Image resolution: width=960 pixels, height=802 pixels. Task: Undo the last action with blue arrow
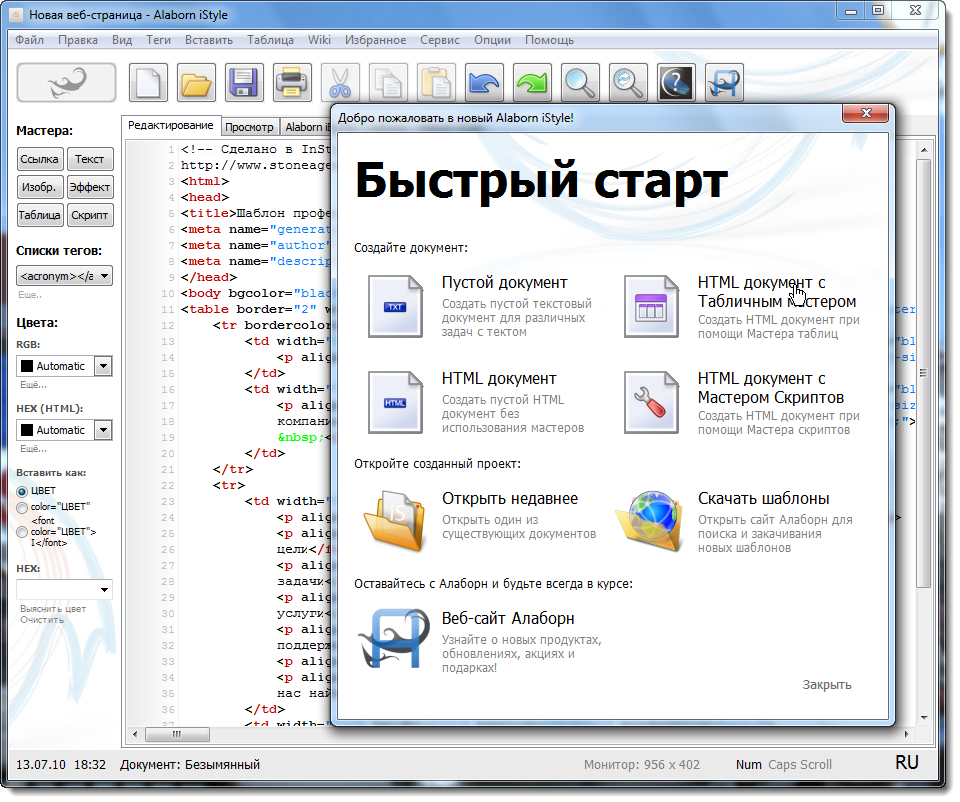pyautogui.click(x=484, y=82)
